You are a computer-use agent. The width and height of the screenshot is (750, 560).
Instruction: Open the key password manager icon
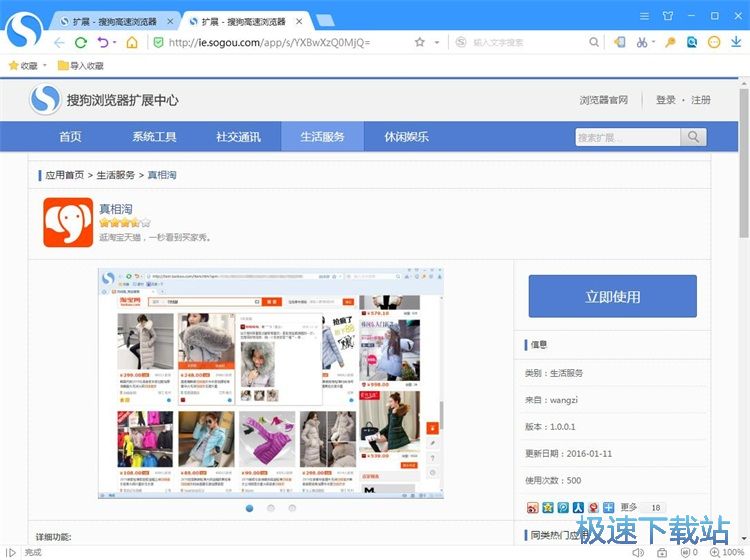point(670,42)
